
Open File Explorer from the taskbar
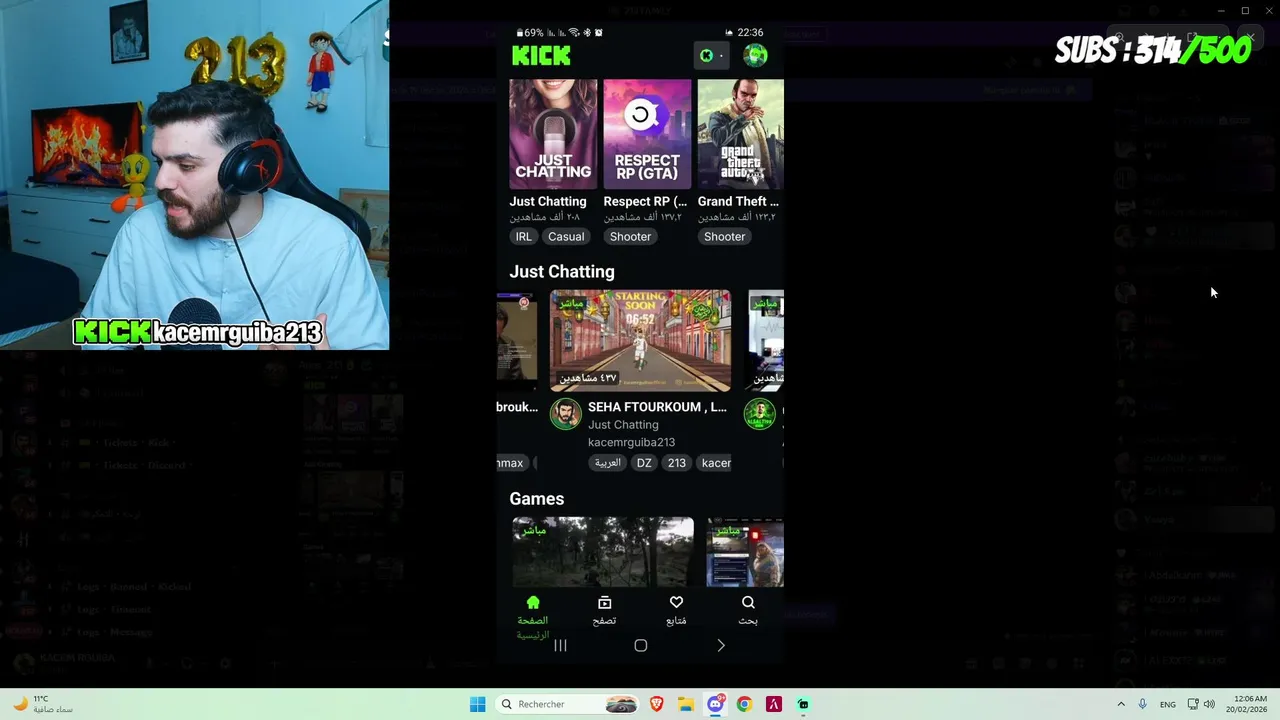pyautogui.click(x=686, y=704)
